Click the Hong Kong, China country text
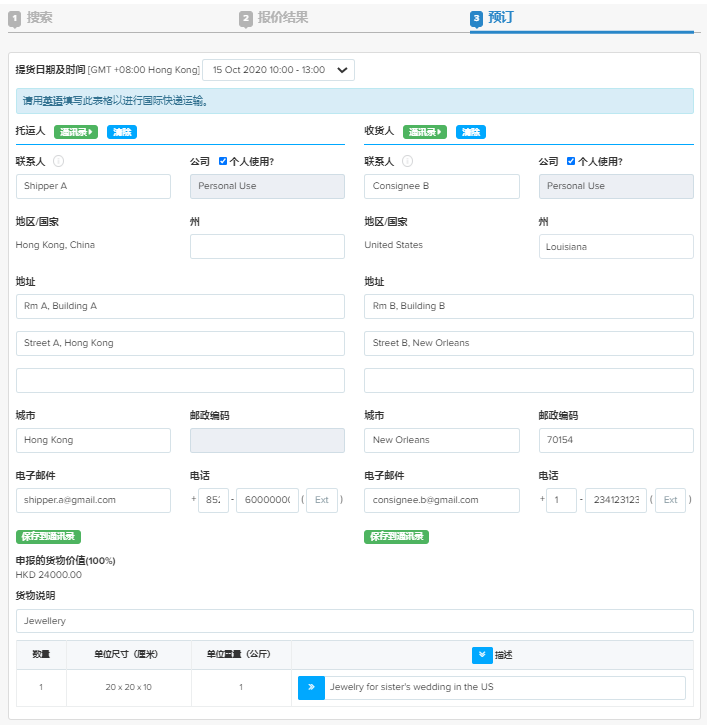The height and width of the screenshot is (725, 707). click(x=55, y=245)
